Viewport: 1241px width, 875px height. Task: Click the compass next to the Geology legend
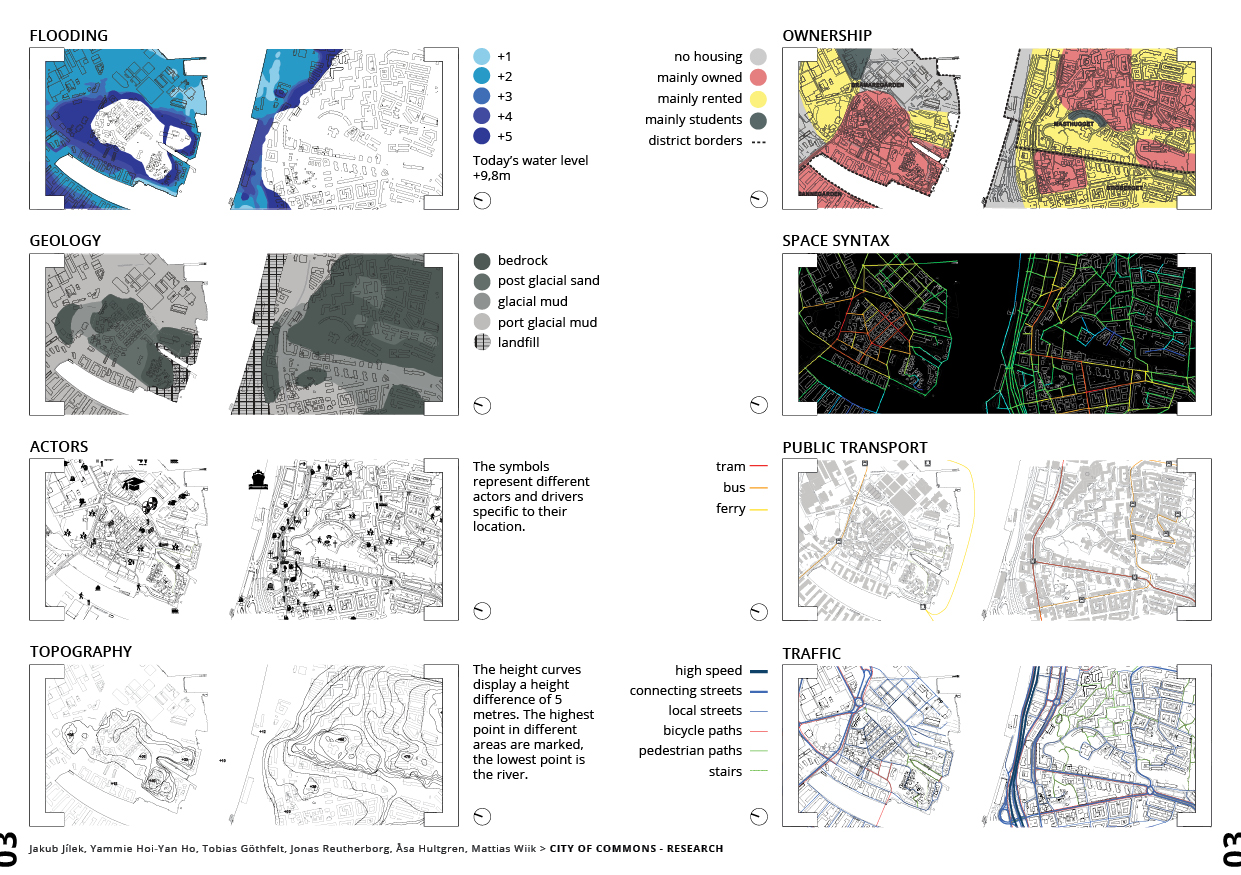(482, 405)
